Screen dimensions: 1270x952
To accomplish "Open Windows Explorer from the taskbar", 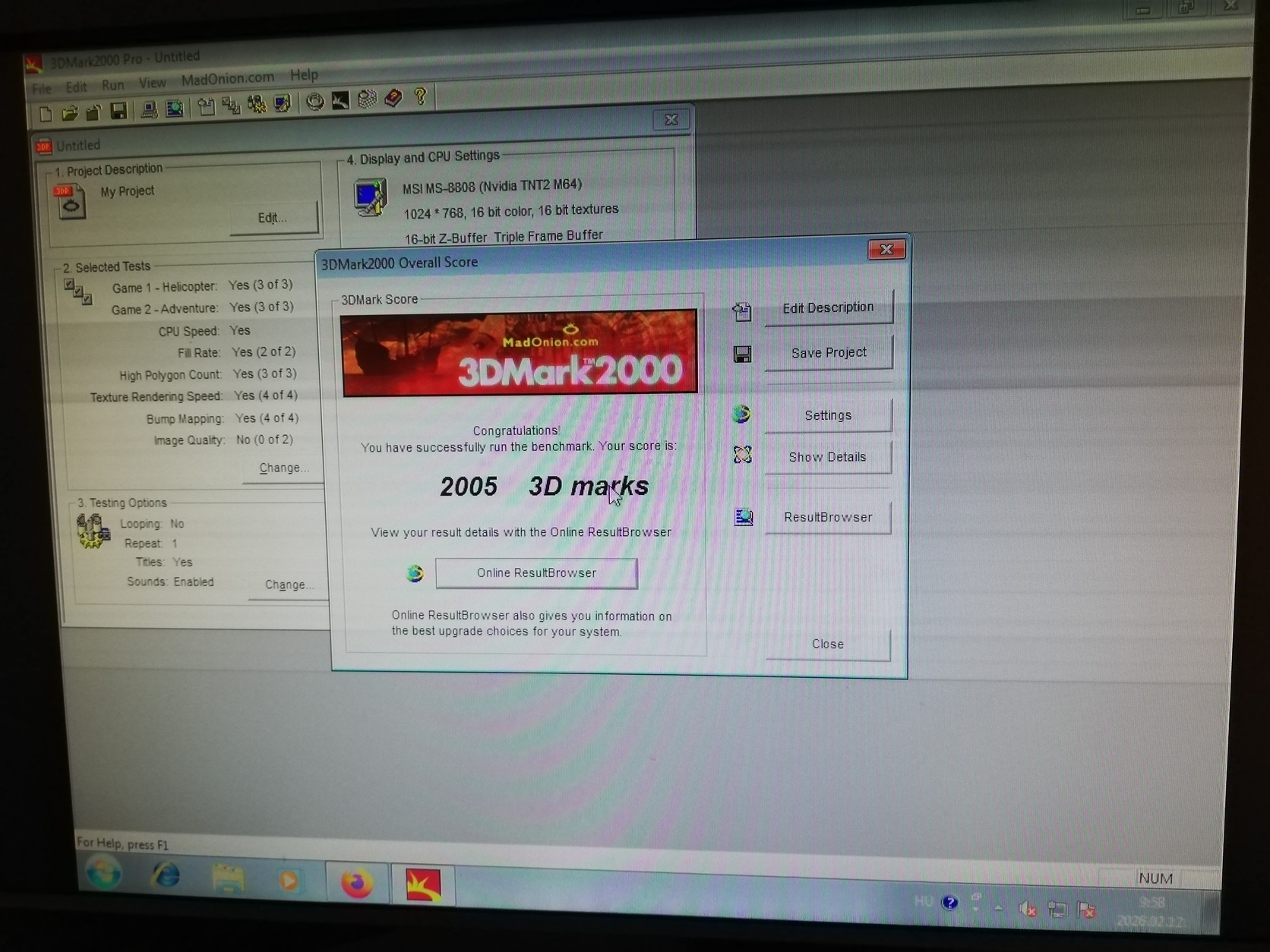I will 228,879.
